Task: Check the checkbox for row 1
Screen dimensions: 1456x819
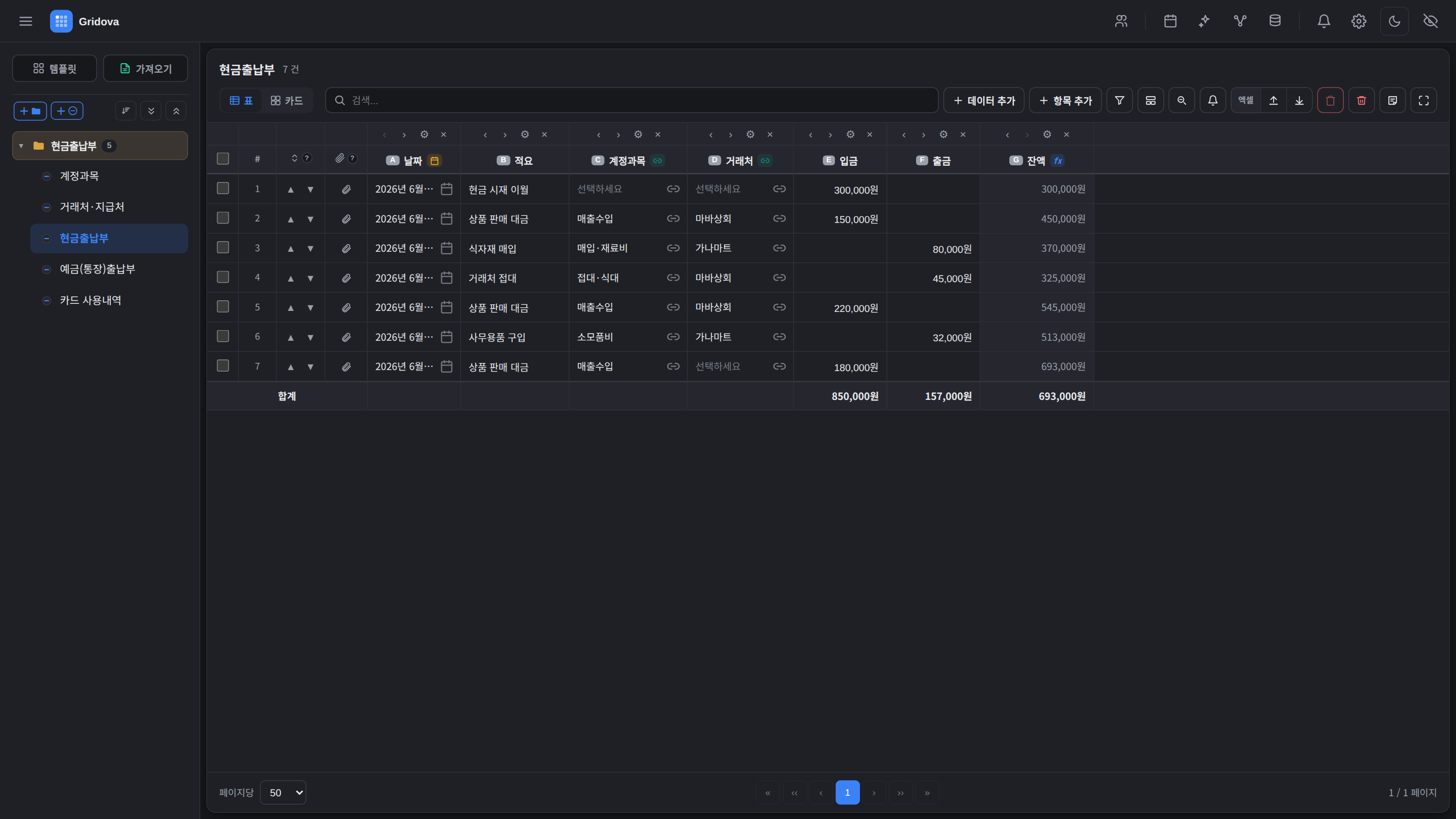Action: pos(222,188)
